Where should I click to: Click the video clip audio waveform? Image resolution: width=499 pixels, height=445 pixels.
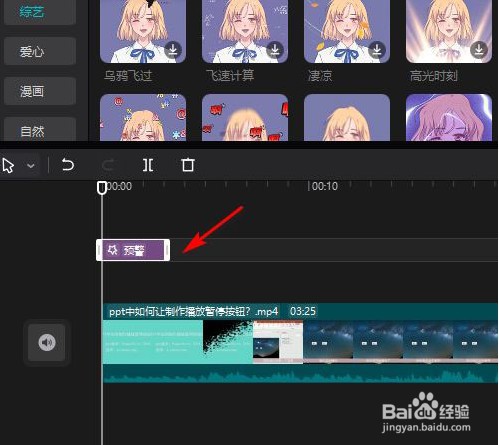(300, 374)
